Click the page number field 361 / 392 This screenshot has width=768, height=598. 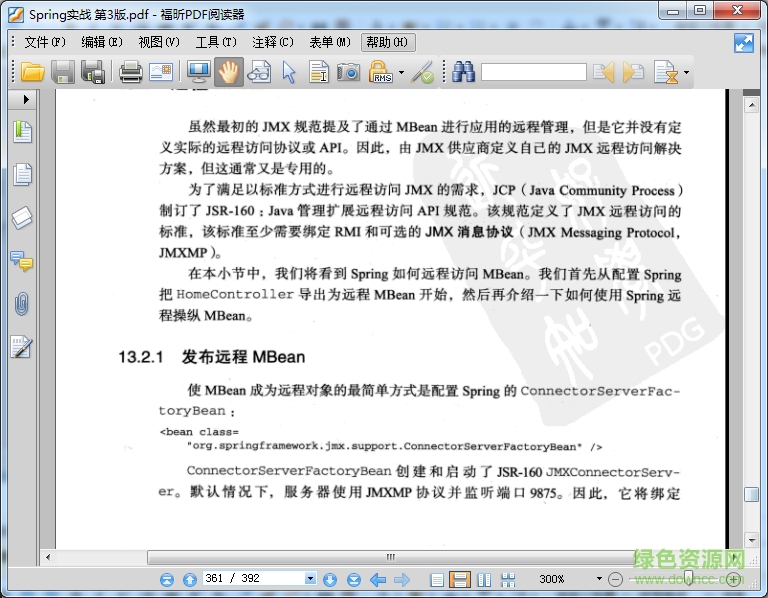(x=254, y=578)
